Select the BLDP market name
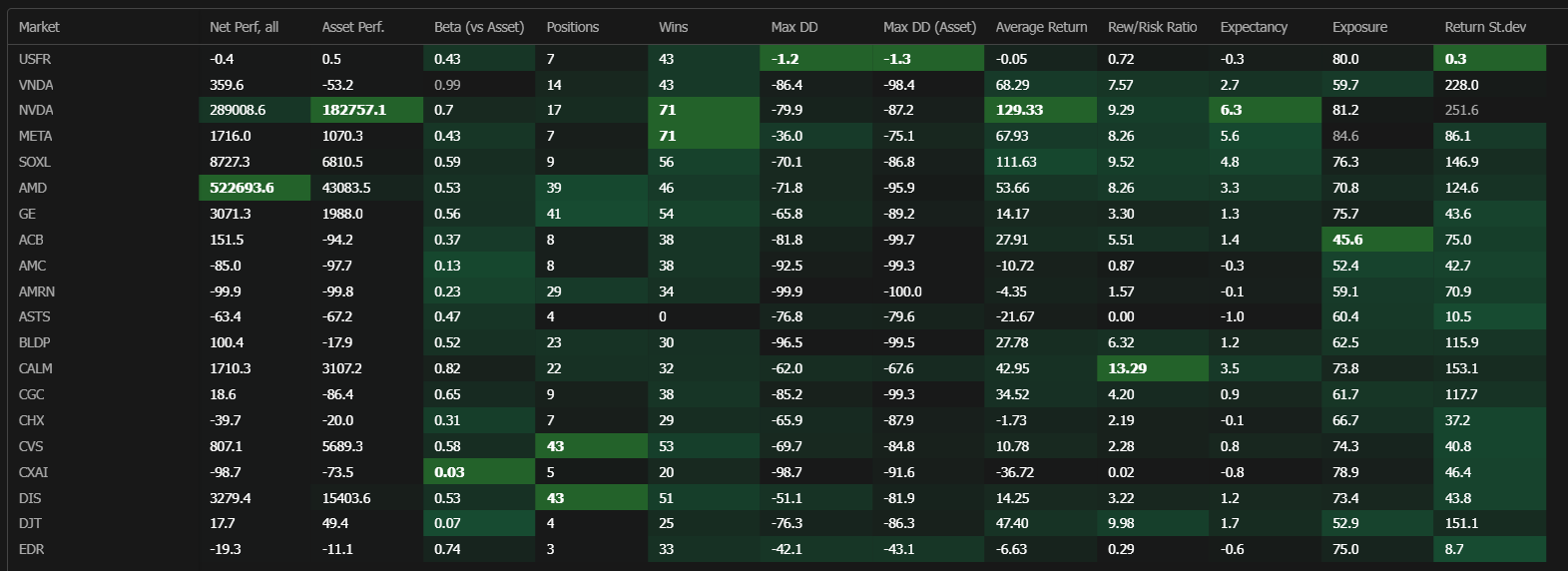The image size is (1568, 571). click(x=34, y=342)
